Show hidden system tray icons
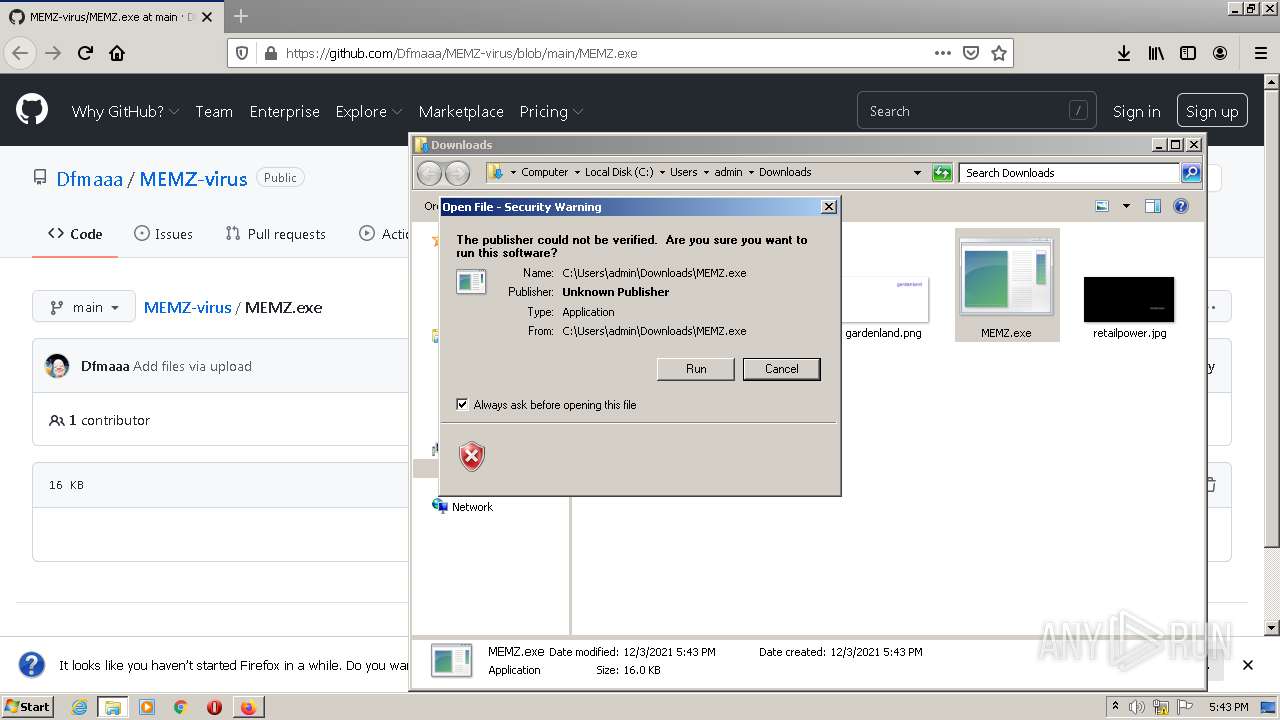This screenshot has height=720, width=1280. pos(1115,706)
